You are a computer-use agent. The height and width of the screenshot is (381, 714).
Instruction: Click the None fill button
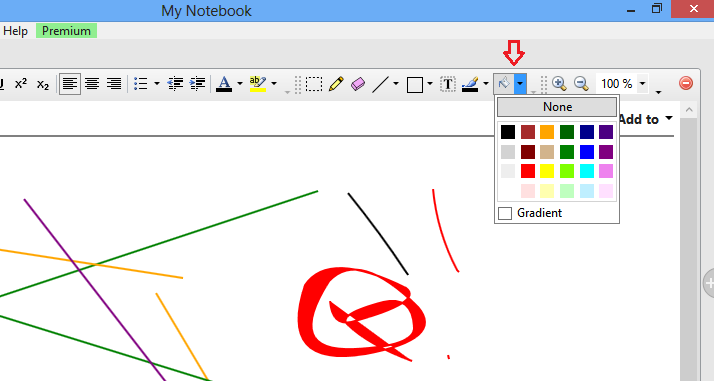[x=557, y=107]
